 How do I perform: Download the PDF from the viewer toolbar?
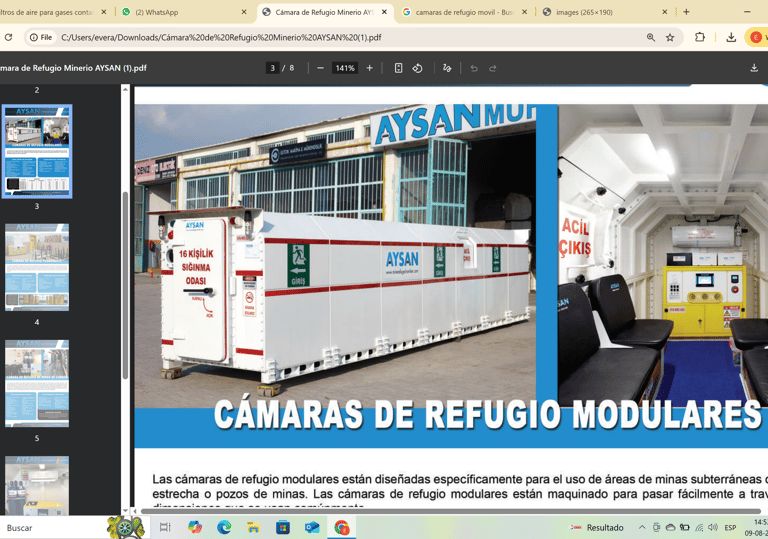754,68
